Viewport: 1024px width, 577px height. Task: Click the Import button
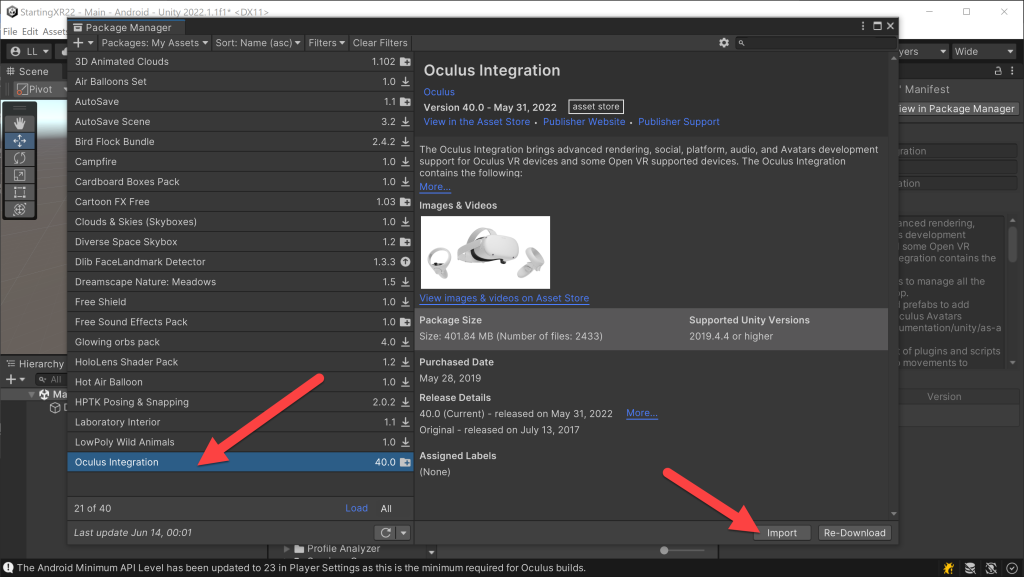click(782, 533)
